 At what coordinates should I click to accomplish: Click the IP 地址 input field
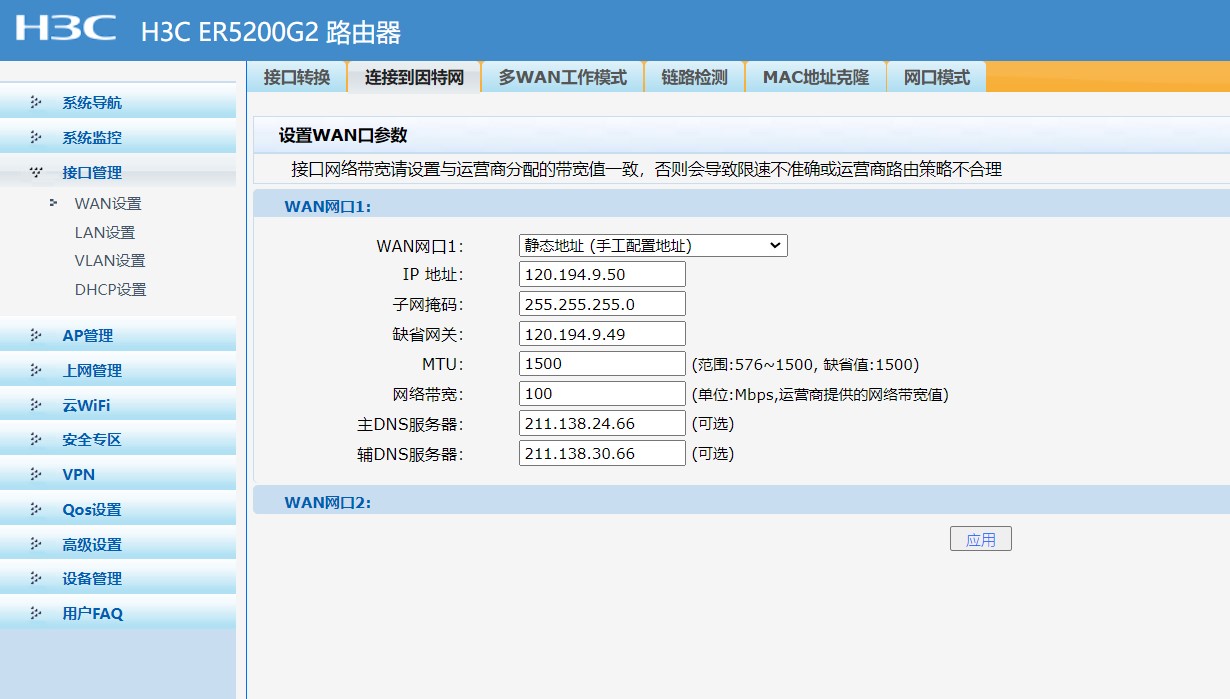[x=602, y=274]
